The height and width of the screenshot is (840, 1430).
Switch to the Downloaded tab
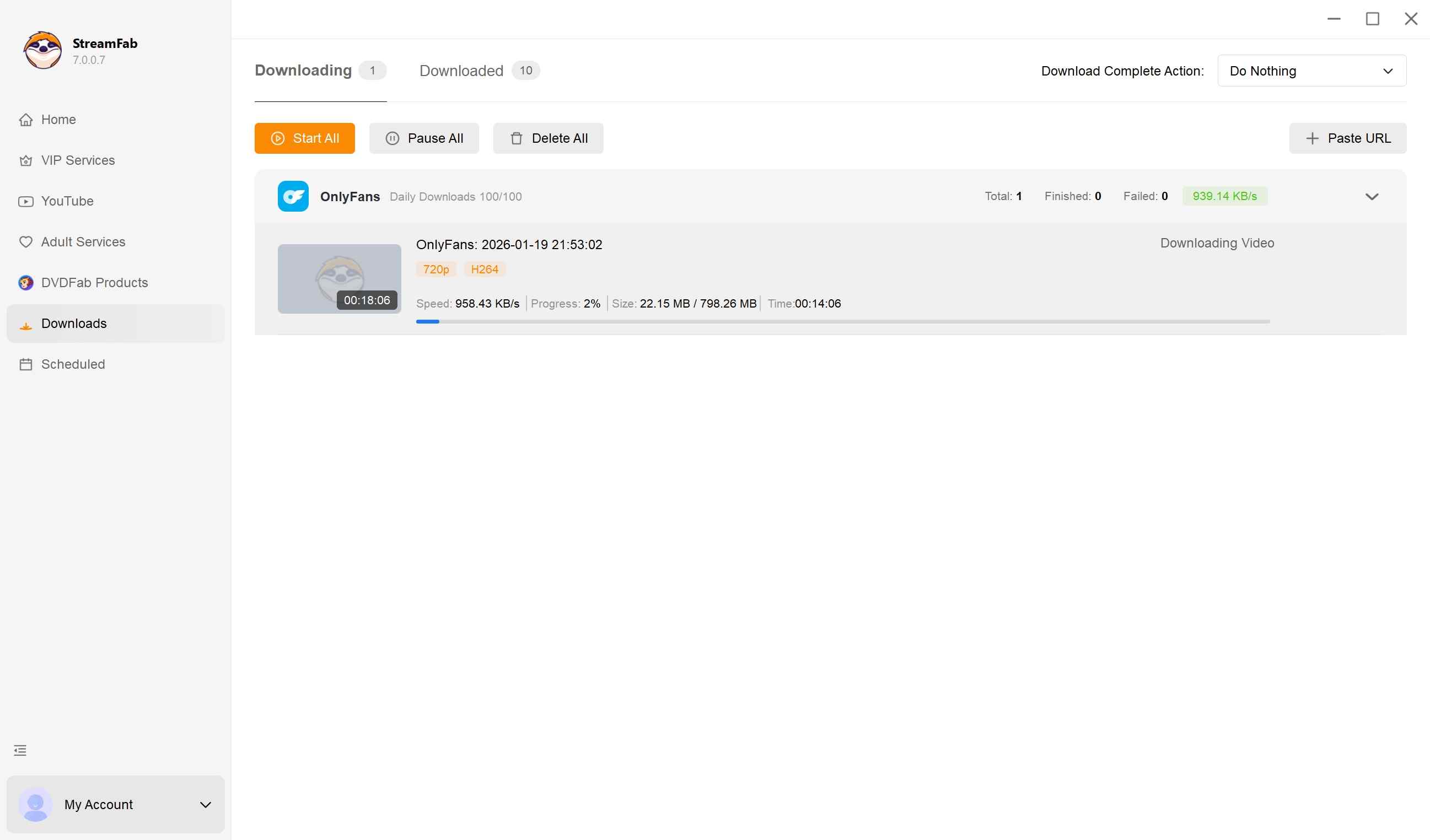click(461, 71)
